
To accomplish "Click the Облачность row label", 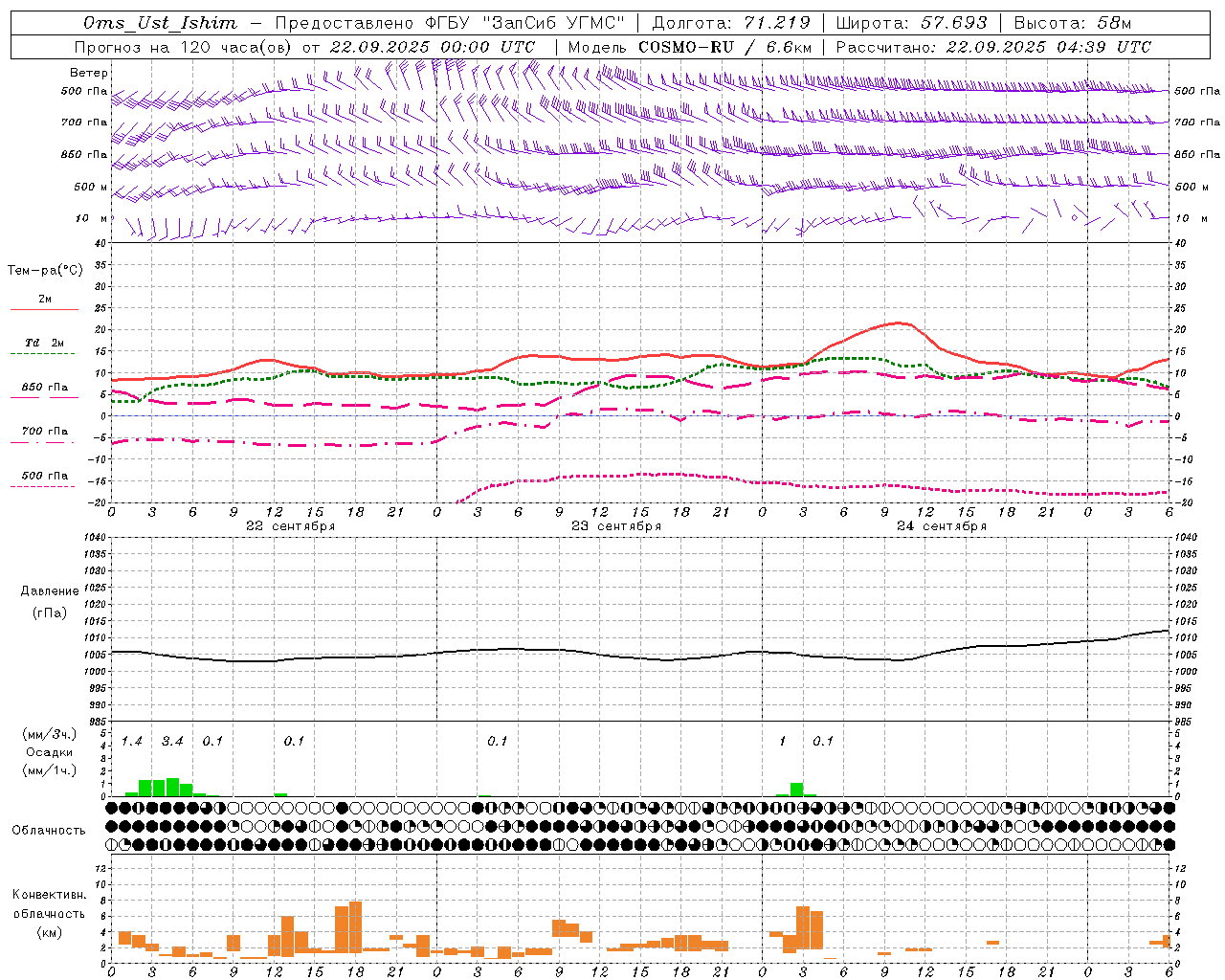I will click(49, 831).
